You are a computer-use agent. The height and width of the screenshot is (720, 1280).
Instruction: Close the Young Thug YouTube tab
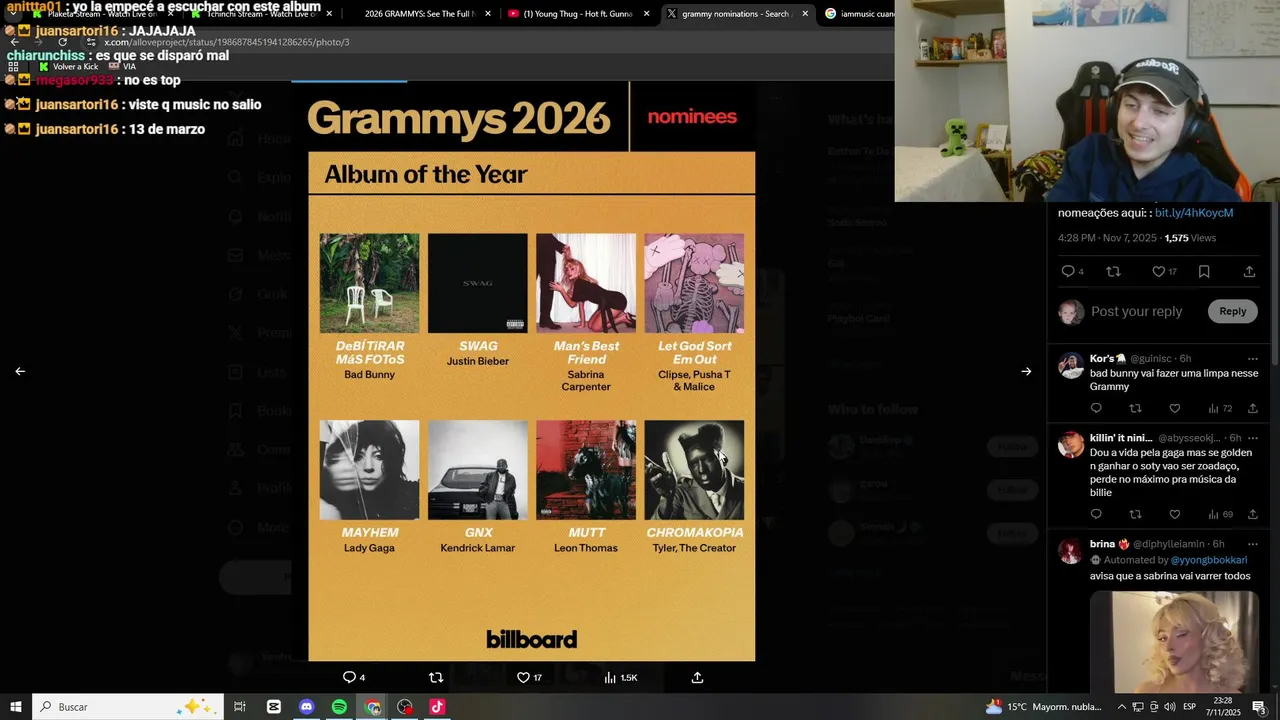[x=646, y=14]
